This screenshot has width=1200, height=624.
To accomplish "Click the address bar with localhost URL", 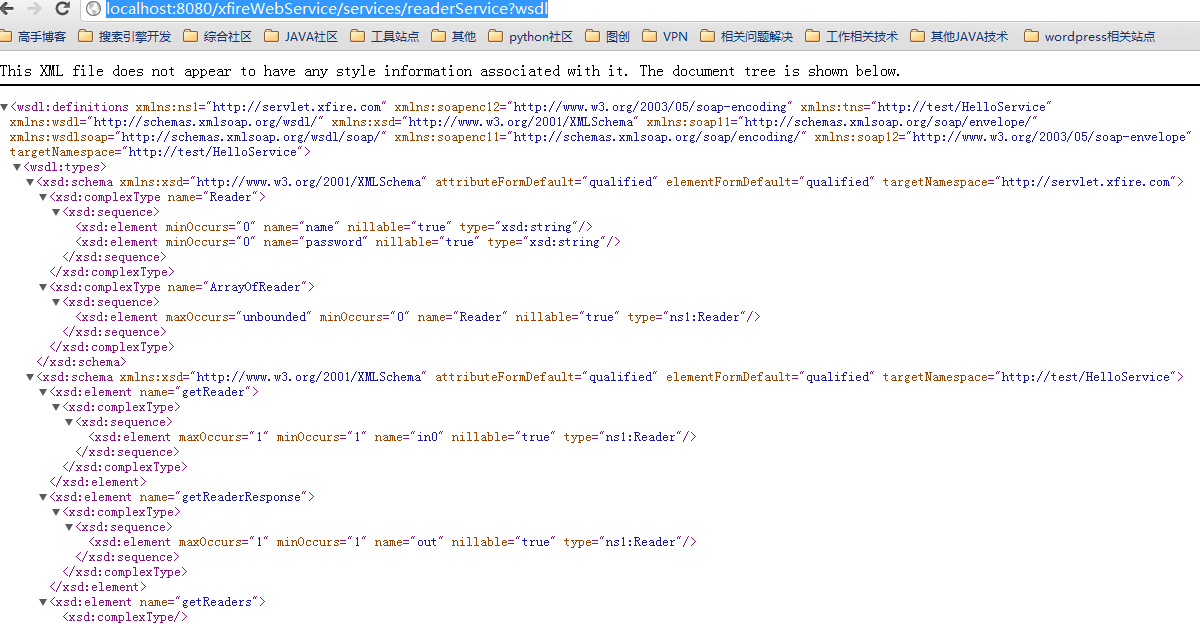I will pyautogui.click(x=640, y=9).
